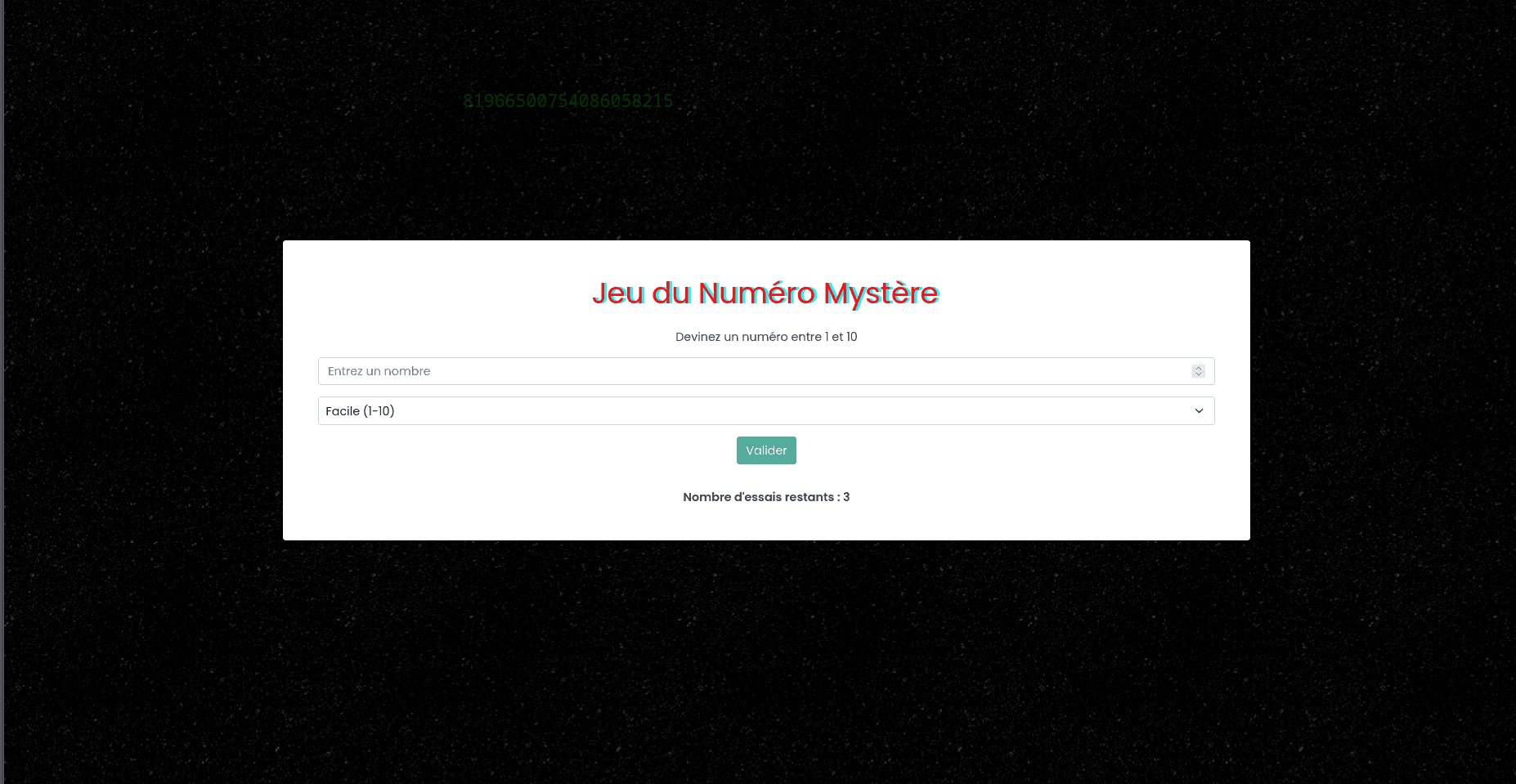The width and height of the screenshot is (1516, 784).
Task: Click the Devinez un numéro instruction text
Action: click(765, 336)
